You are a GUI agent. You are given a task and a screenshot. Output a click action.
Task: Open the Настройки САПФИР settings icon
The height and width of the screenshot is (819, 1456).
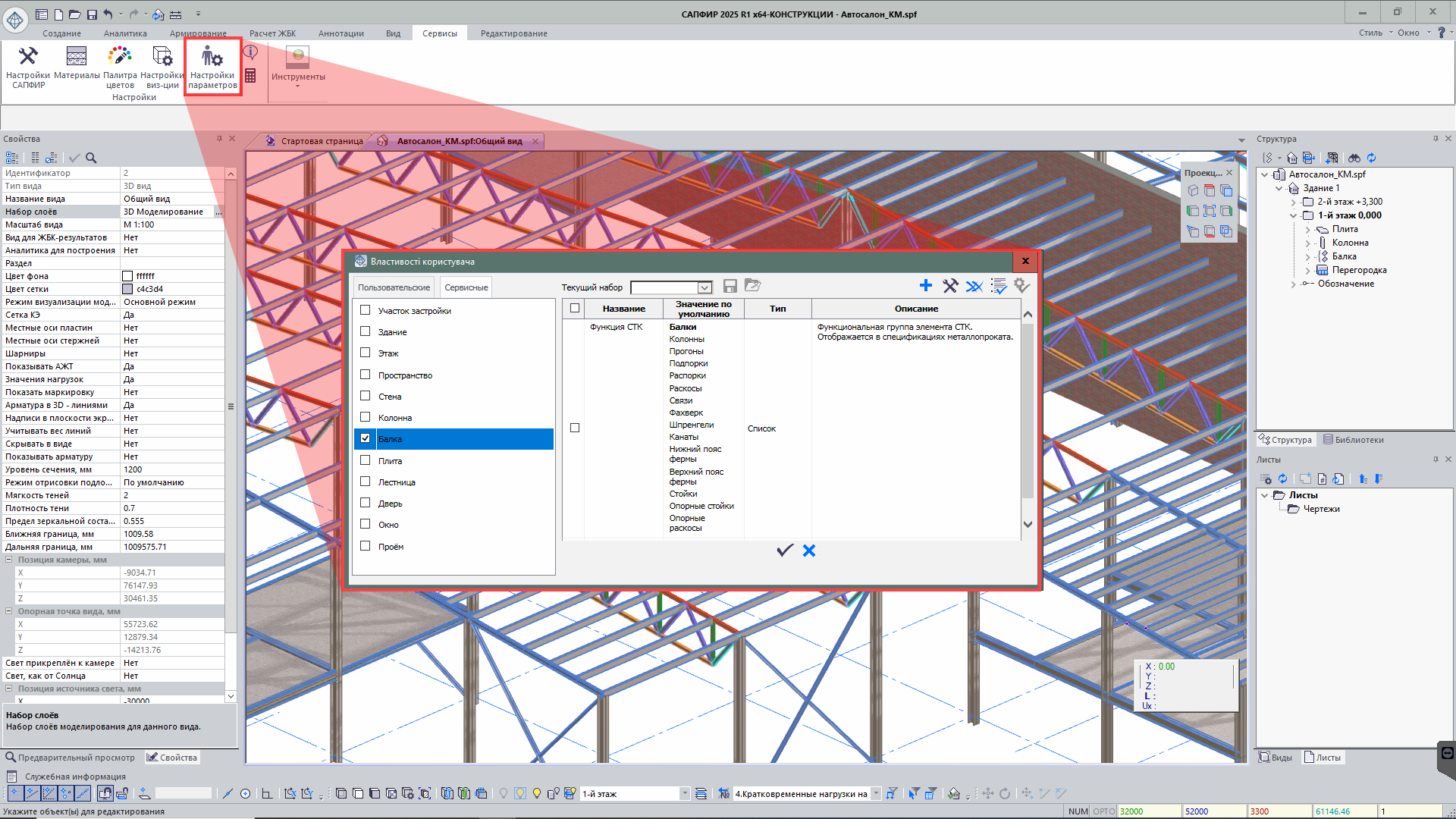[x=28, y=57]
